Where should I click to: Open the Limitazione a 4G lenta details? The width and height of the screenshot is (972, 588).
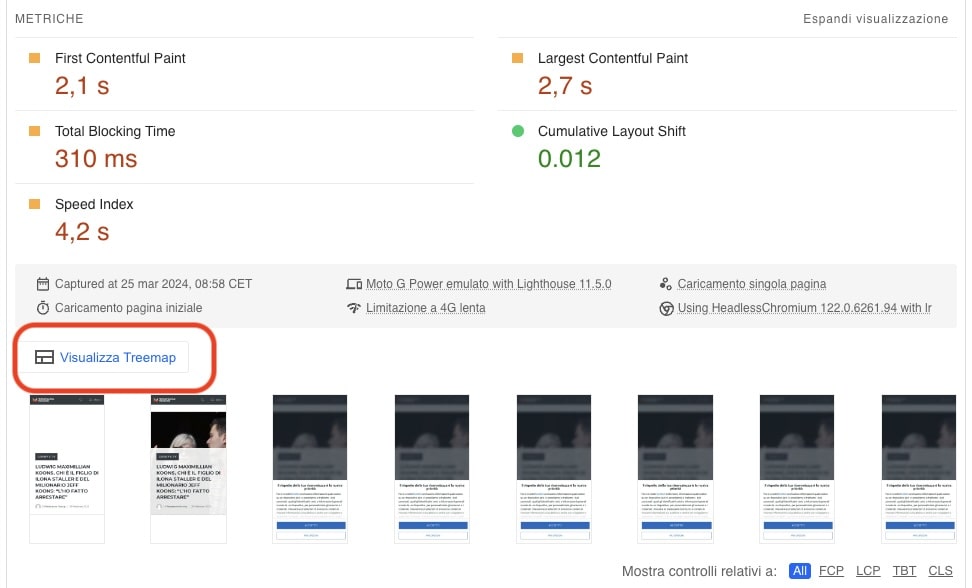[425, 308]
